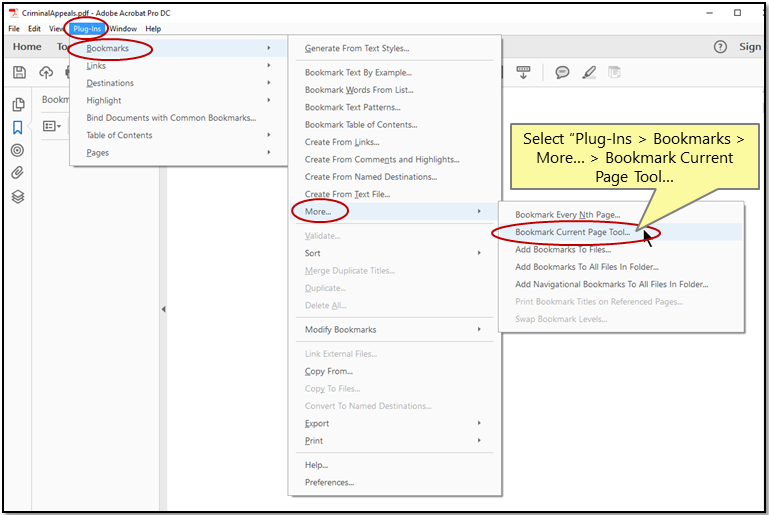This screenshot has height=515, width=769.
Task: Click the Save file icon
Action: point(19,73)
